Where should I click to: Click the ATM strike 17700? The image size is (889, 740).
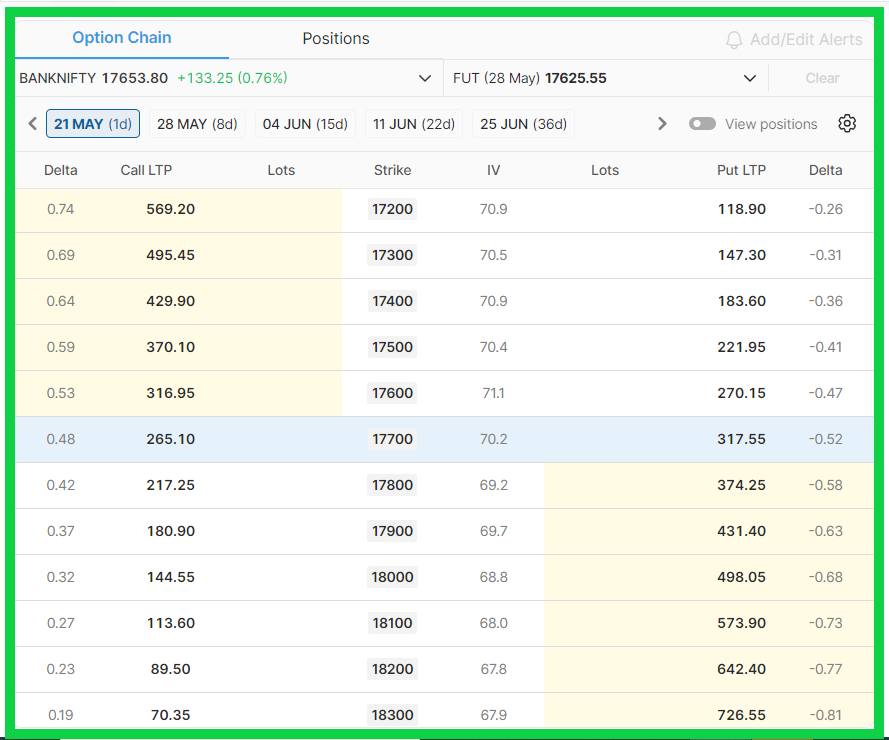[x=392, y=439]
